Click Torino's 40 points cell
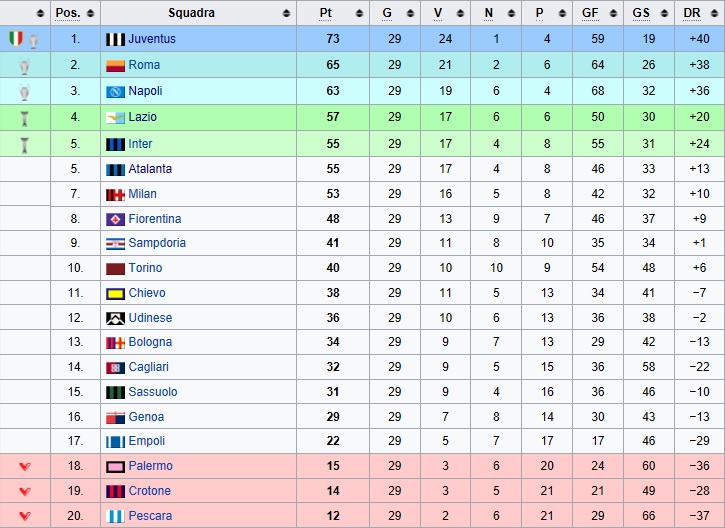Viewport: 725px width, 528px height. [333, 268]
